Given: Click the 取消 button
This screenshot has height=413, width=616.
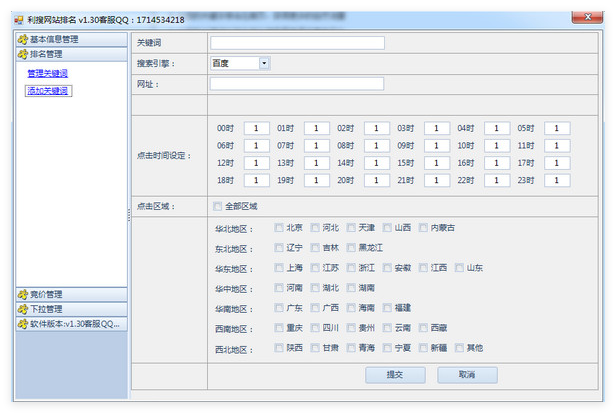Looking at the screenshot, I should [x=468, y=375].
